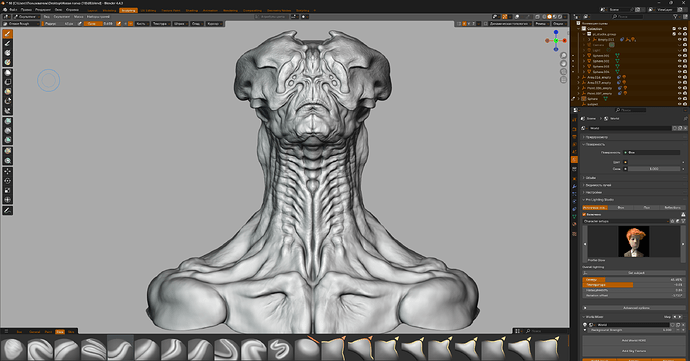The image size is (690, 361).
Task: Select the S-curve stroke brush thumbnail
Action: point(280,350)
